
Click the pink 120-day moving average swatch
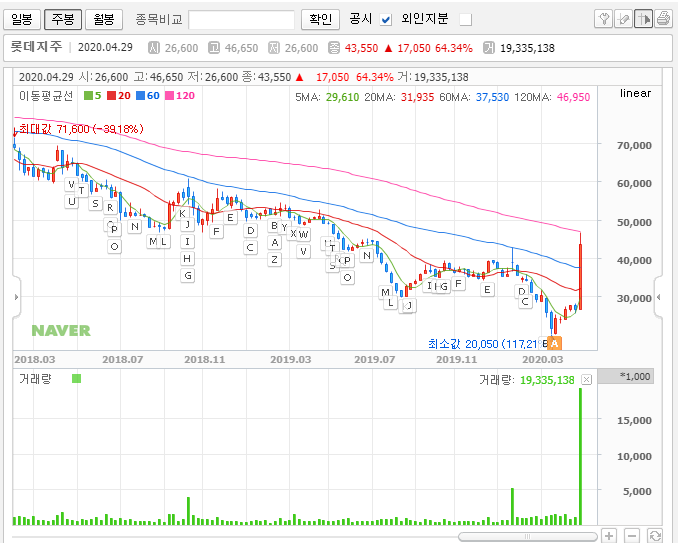click(169, 95)
